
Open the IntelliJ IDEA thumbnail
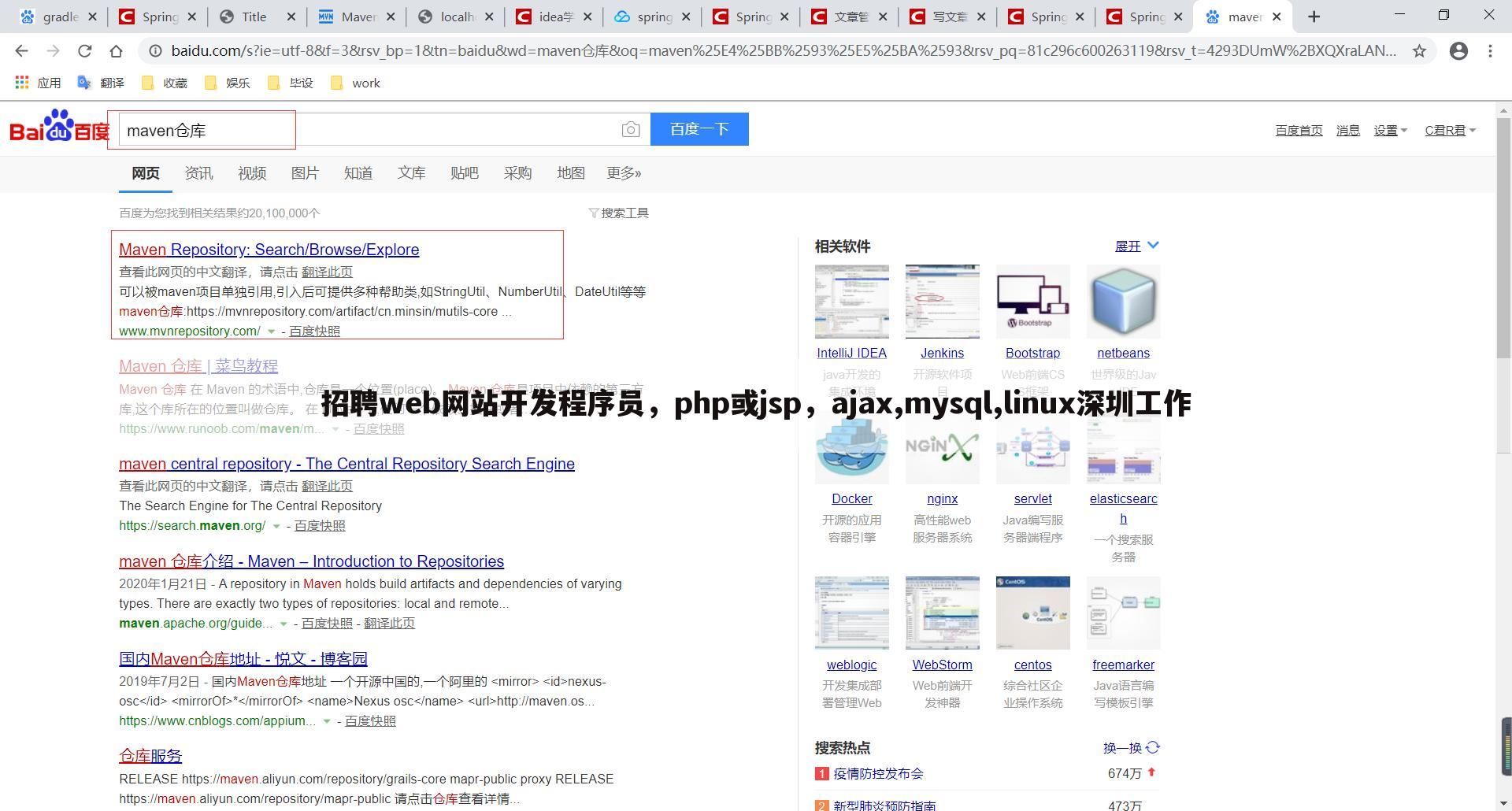[x=851, y=302]
